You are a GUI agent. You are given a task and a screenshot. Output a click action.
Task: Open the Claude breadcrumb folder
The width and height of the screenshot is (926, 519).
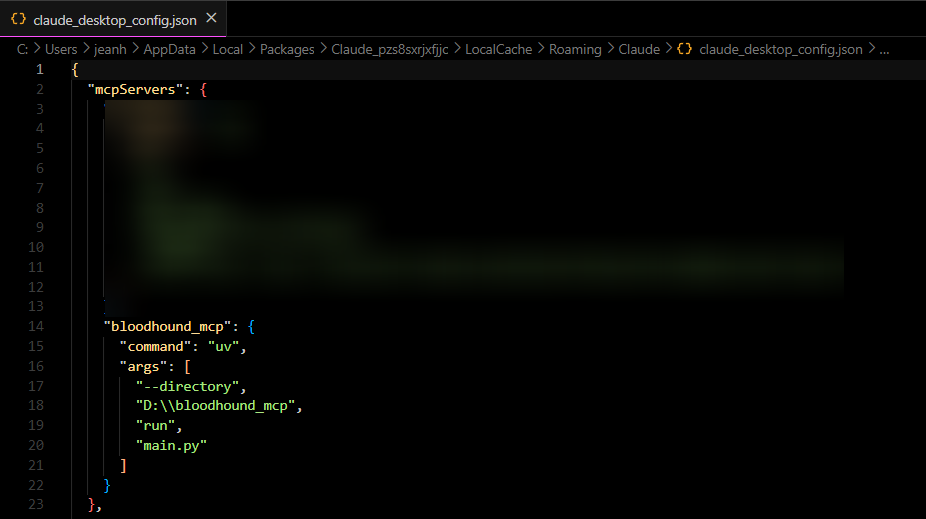[x=639, y=50]
